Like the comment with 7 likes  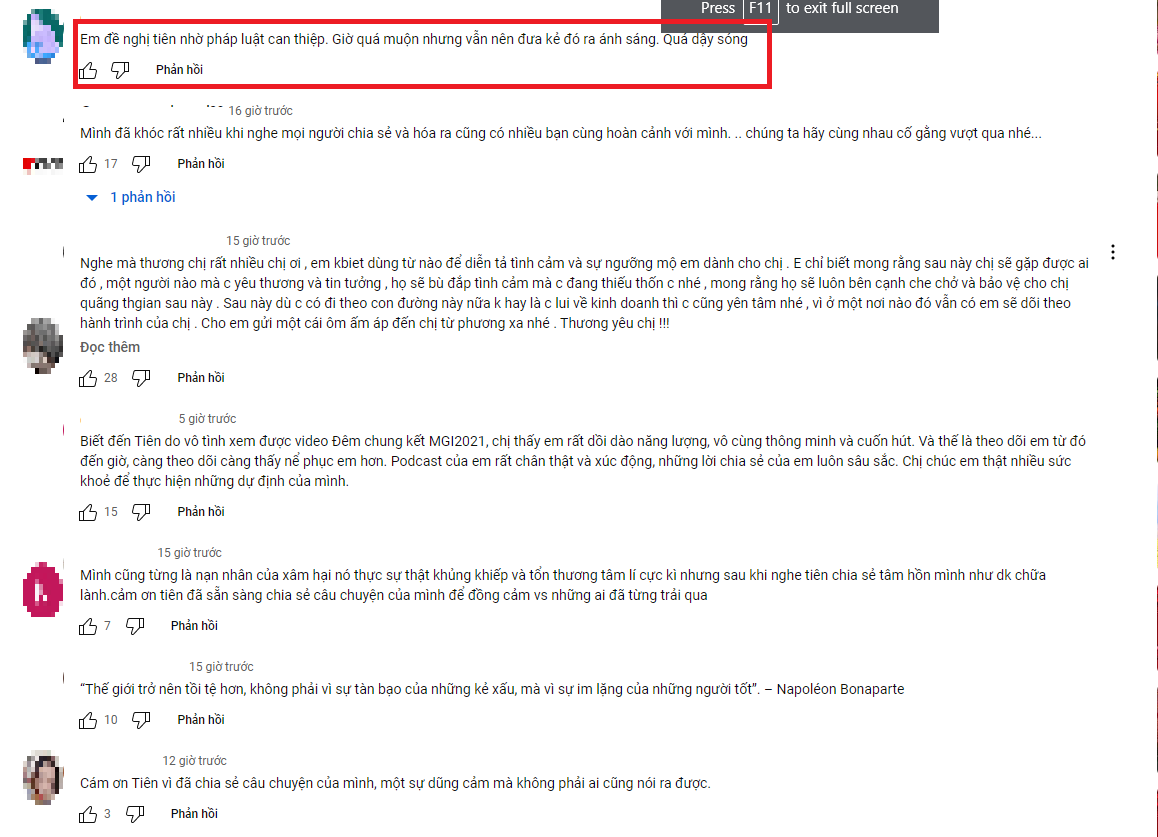(x=88, y=626)
